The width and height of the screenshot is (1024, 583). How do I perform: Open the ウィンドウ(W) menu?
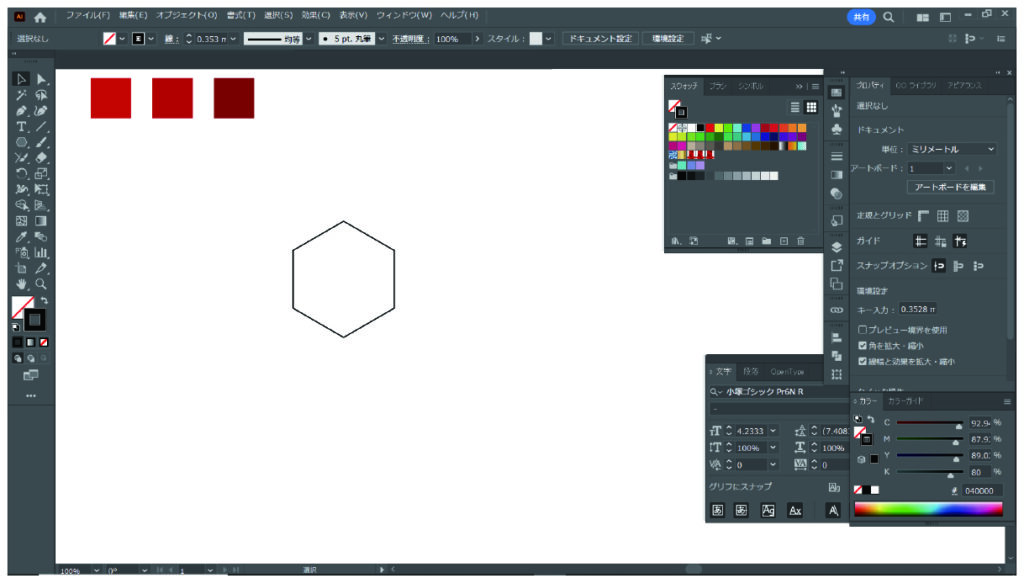[x=404, y=15]
